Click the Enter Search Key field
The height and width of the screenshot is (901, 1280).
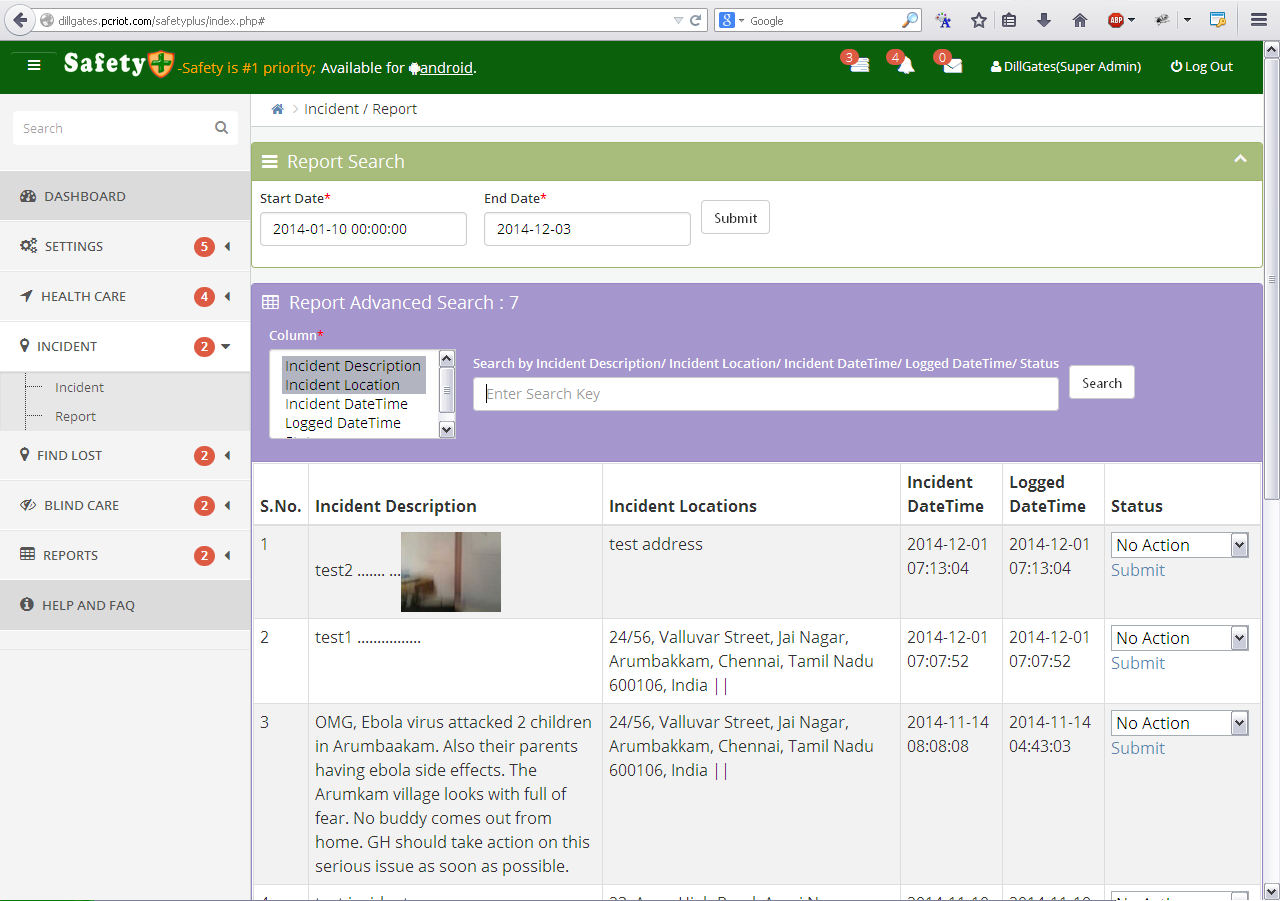(765, 394)
